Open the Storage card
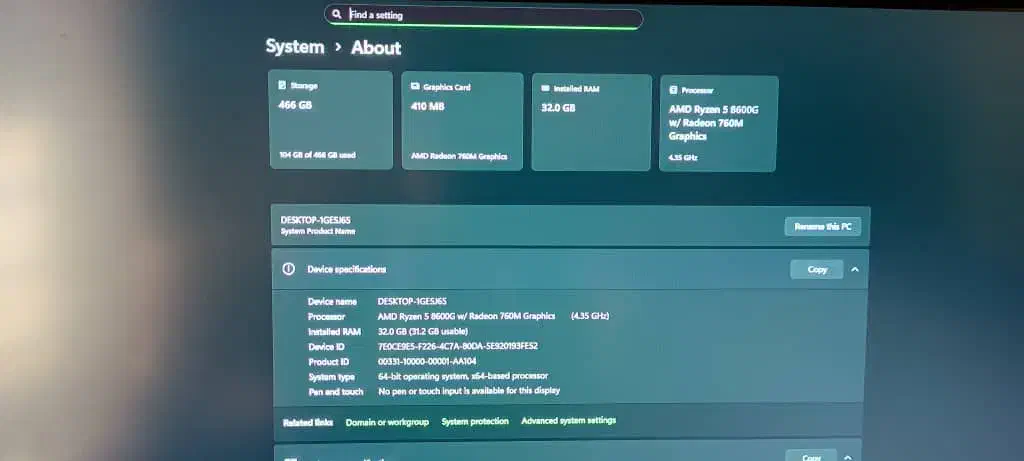 click(330, 120)
